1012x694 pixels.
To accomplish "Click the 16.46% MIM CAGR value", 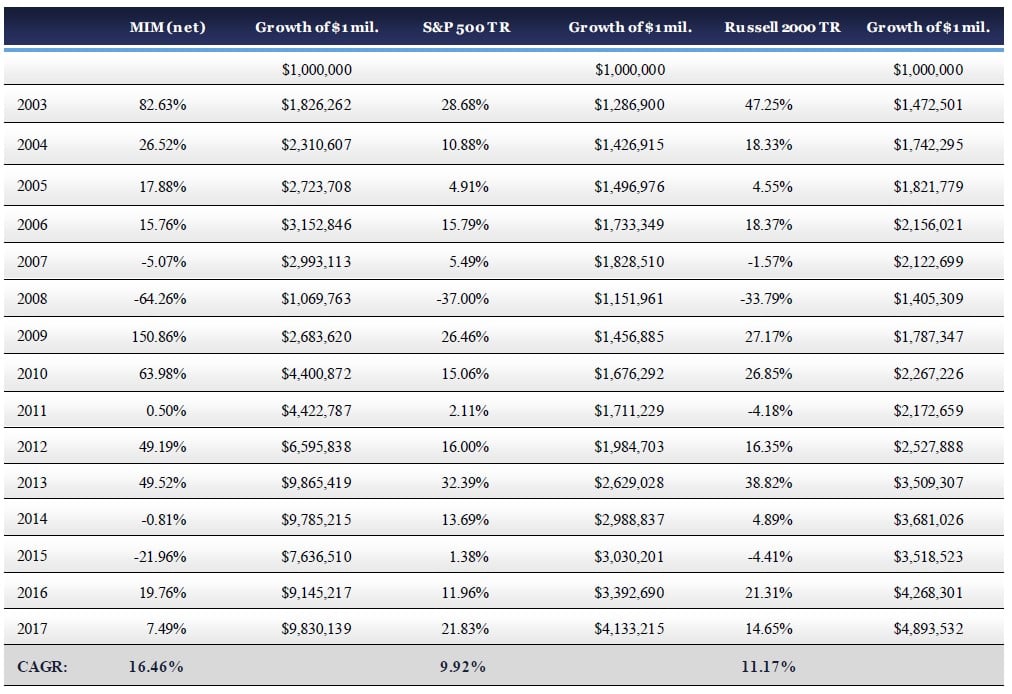I will point(156,666).
